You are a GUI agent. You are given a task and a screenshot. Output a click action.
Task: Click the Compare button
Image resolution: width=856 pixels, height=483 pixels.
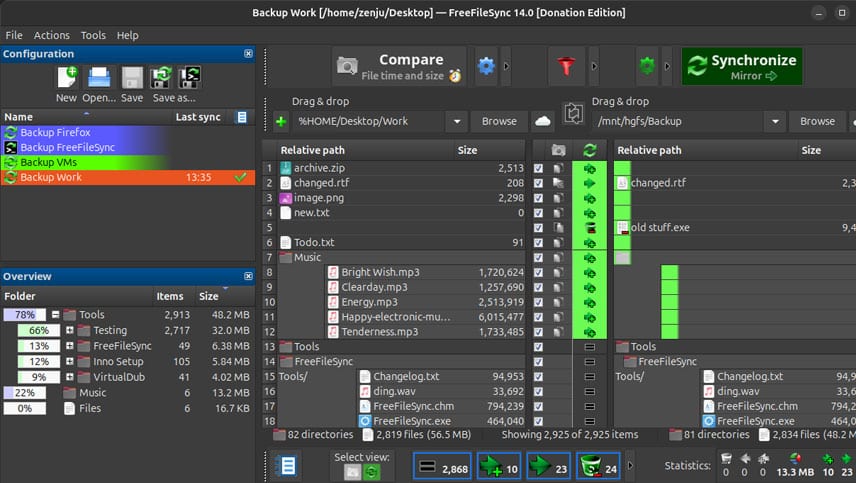pyautogui.click(x=400, y=66)
